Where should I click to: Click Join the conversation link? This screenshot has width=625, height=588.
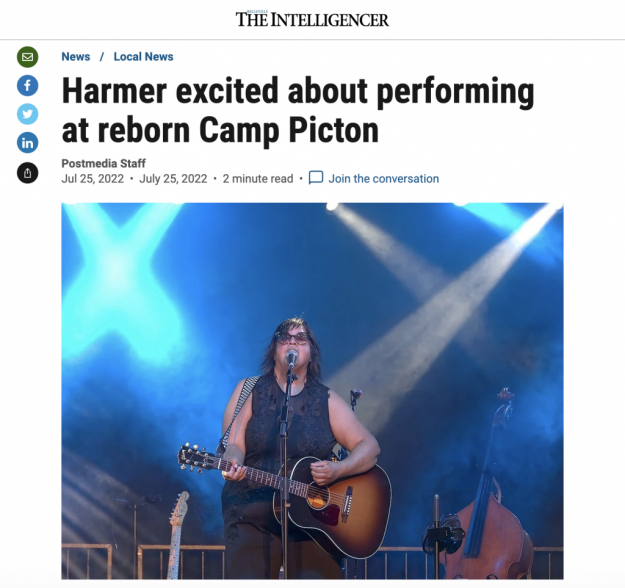point(383,179)
